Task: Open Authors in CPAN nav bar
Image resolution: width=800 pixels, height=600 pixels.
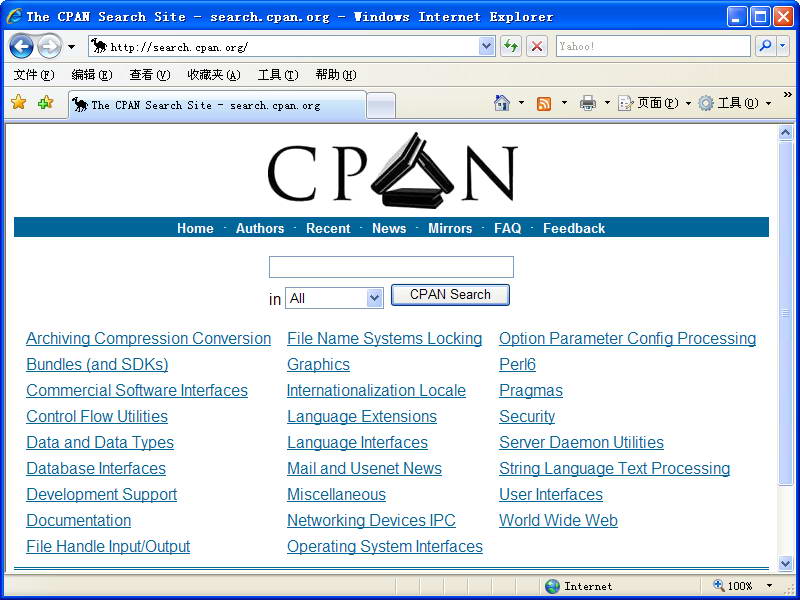Action: (260, 228)
